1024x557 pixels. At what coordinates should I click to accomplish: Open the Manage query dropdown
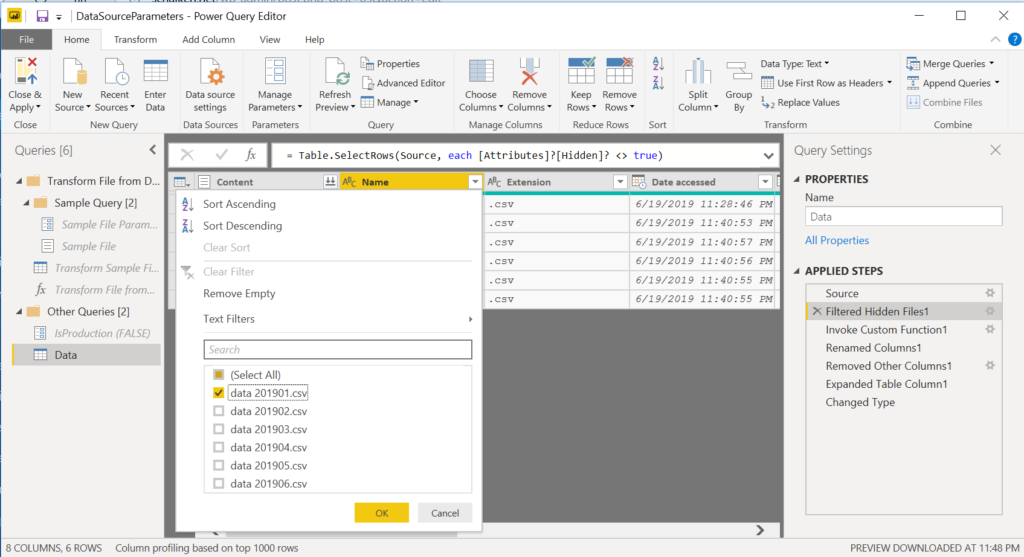390,103
